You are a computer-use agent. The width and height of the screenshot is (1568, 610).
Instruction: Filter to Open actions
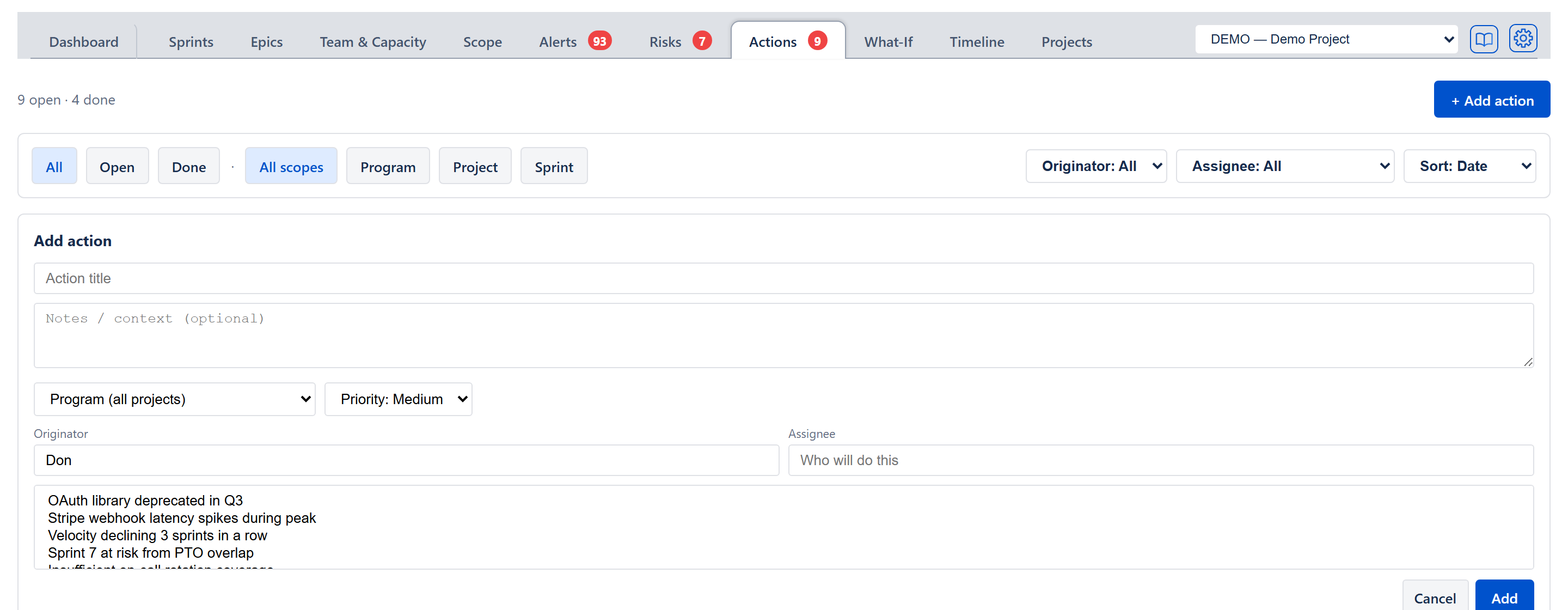pos(117,166)
